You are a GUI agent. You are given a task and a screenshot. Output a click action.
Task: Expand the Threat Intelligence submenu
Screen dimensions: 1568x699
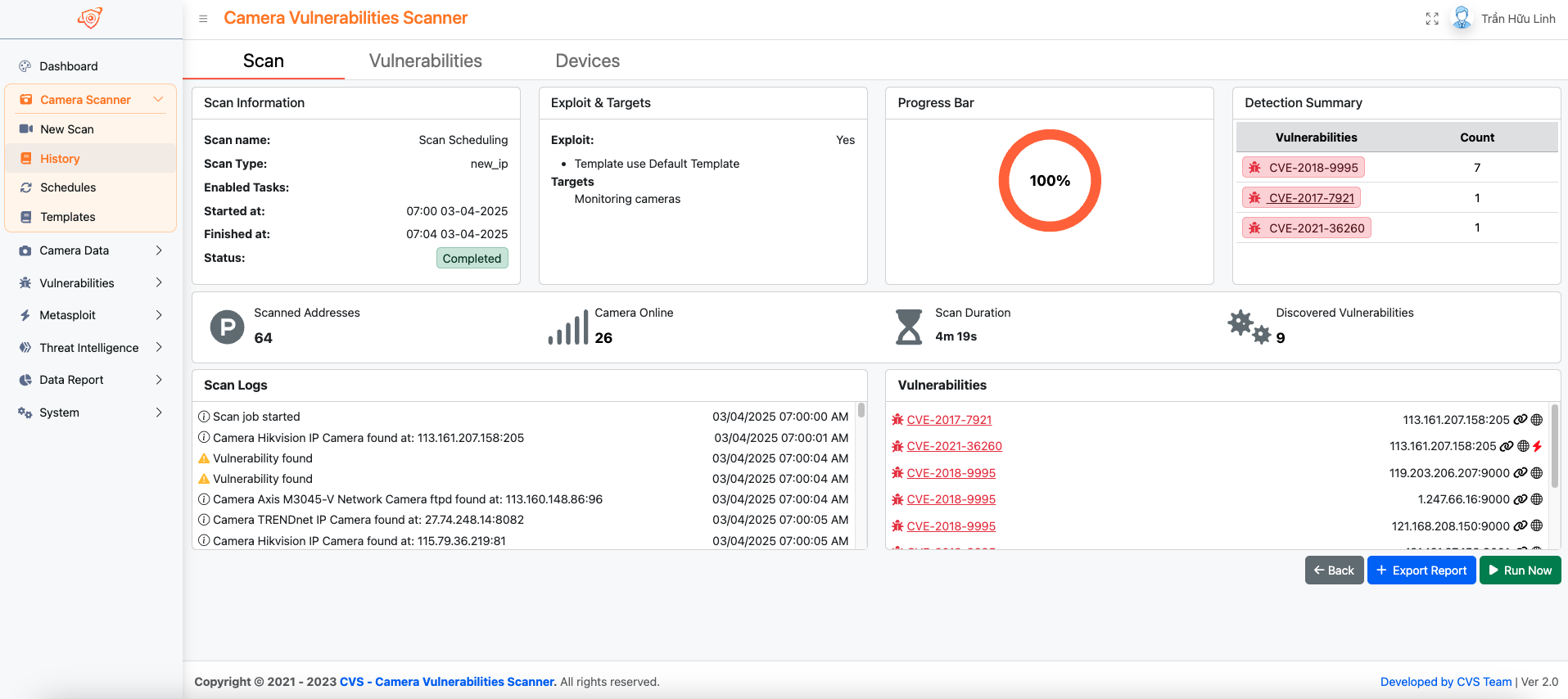pyautogui.click(x=159, y=348)
